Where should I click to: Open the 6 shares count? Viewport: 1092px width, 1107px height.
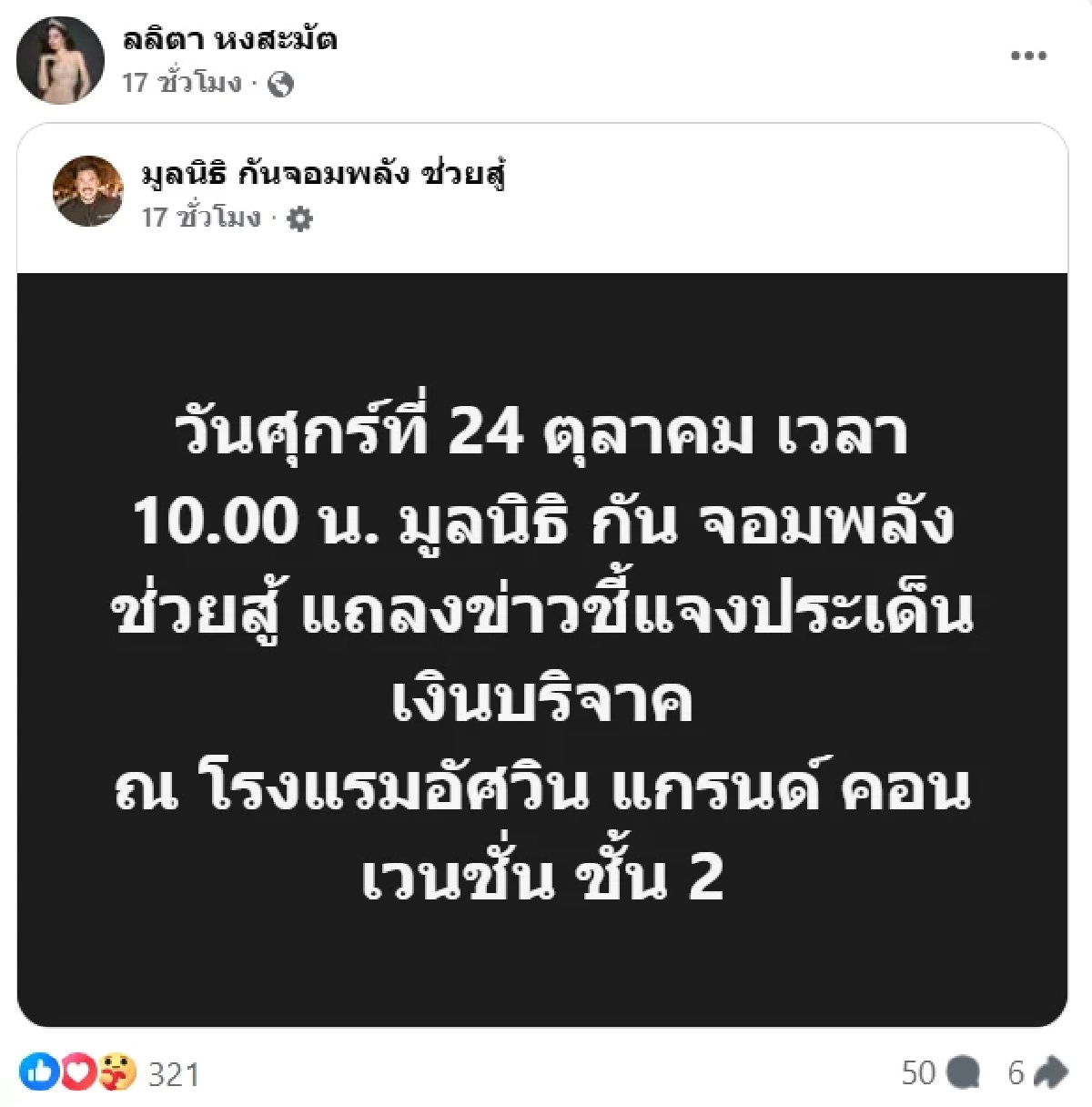(1016, 1073)
